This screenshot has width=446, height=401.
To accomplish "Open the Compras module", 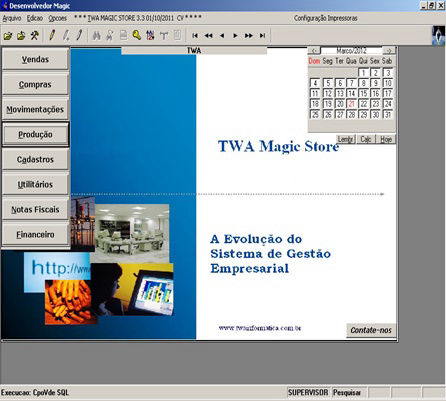I will [x=35, y=84].
